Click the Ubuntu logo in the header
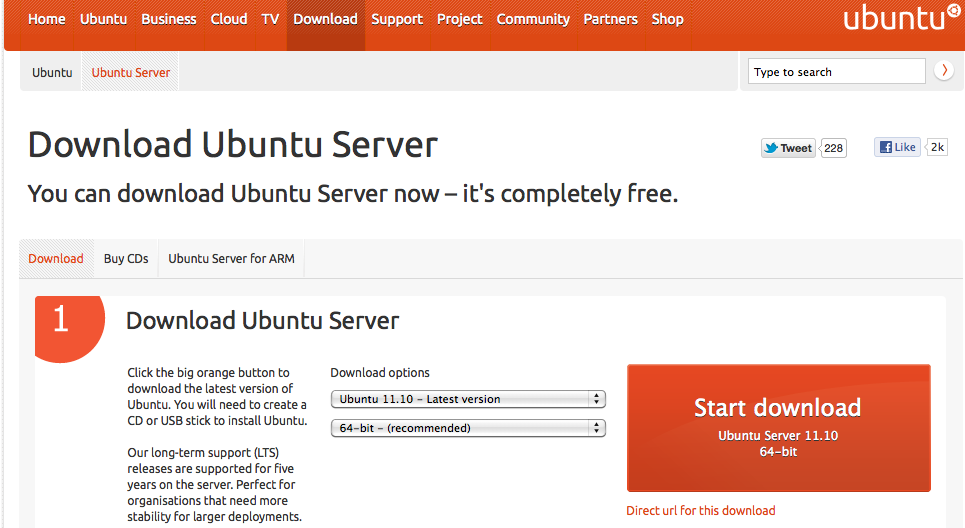This screenshot has width=965, height=528. pyautogui.click(x=901, y=18)
